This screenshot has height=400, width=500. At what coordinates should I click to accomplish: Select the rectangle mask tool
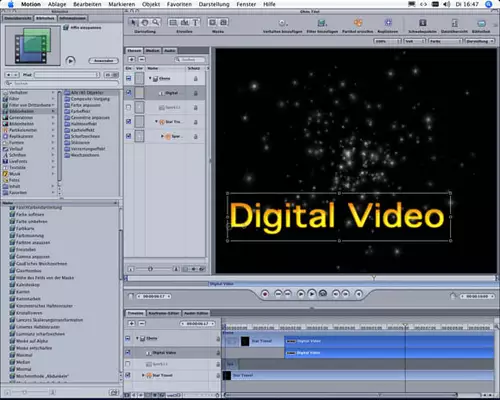[x=212, y=22]
